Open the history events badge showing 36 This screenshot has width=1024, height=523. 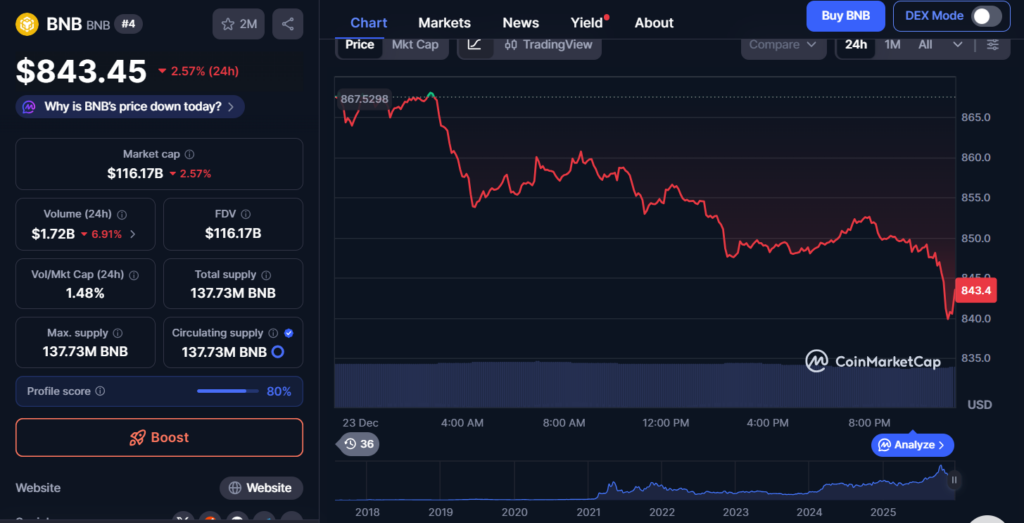(358, 444)
